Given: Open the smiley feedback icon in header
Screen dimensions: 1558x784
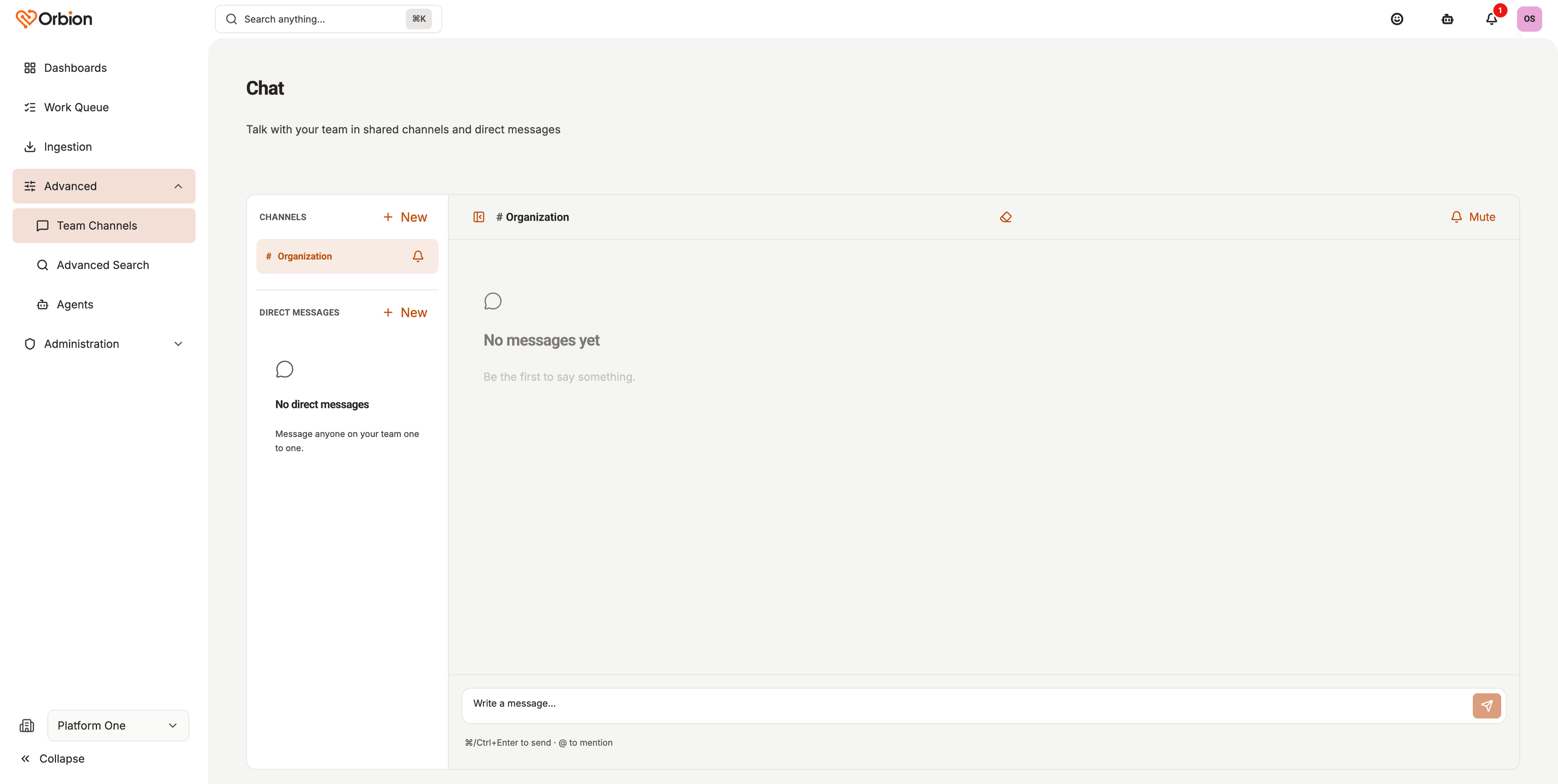Looking at the screenshot, I should coord(1397,19).
